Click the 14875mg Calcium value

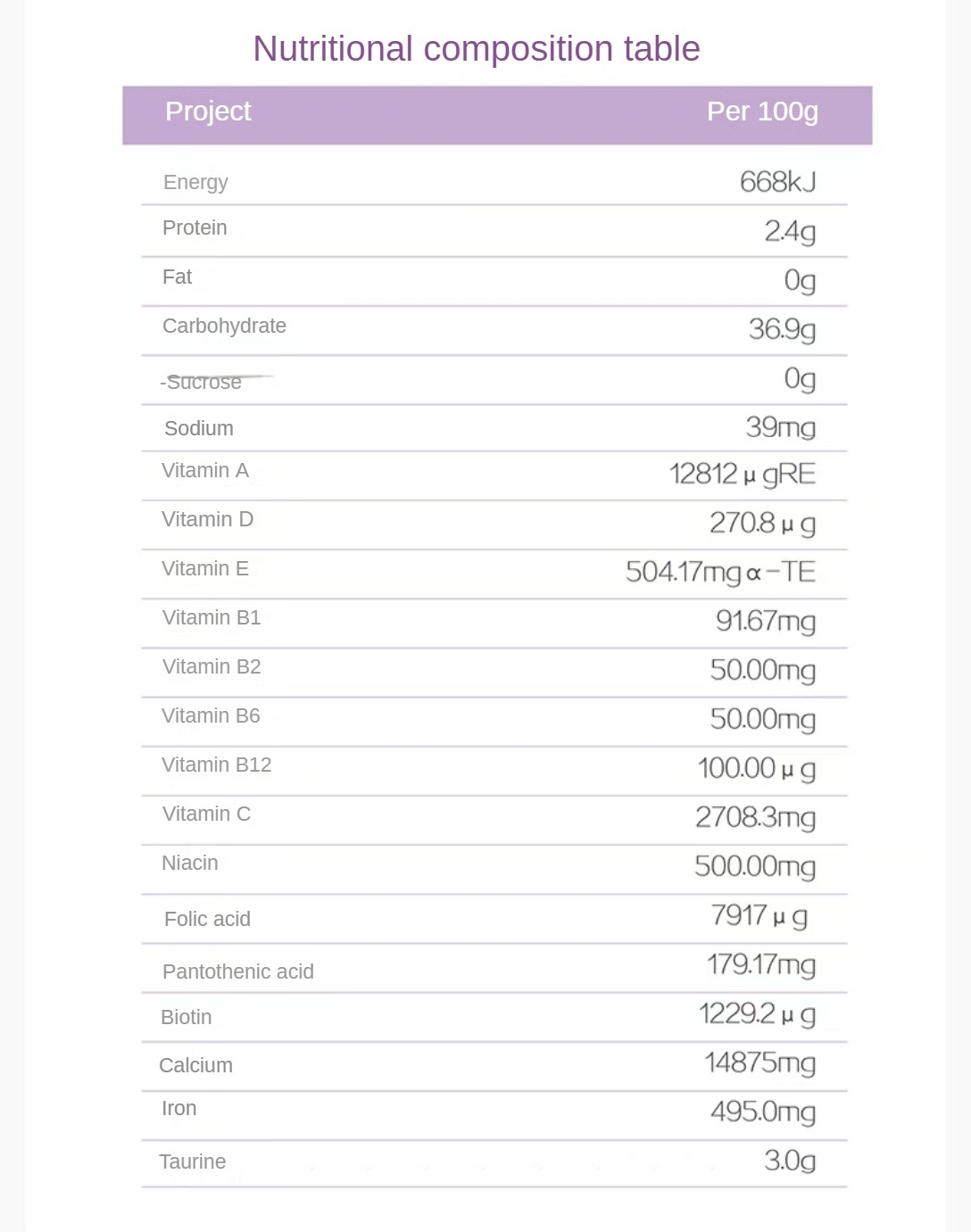(x=759, y=1062)
